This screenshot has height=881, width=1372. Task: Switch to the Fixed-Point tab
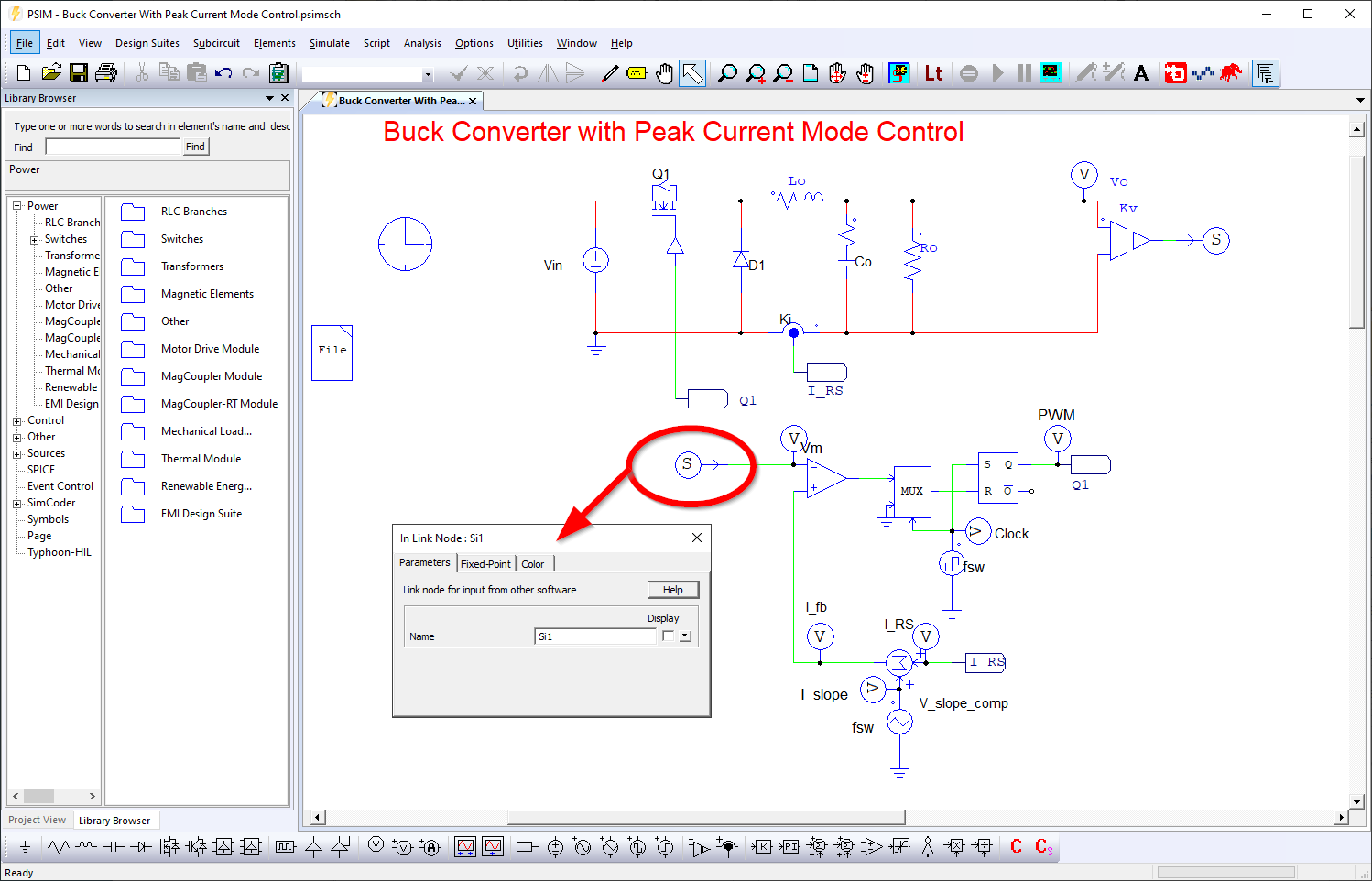[485, 564]
